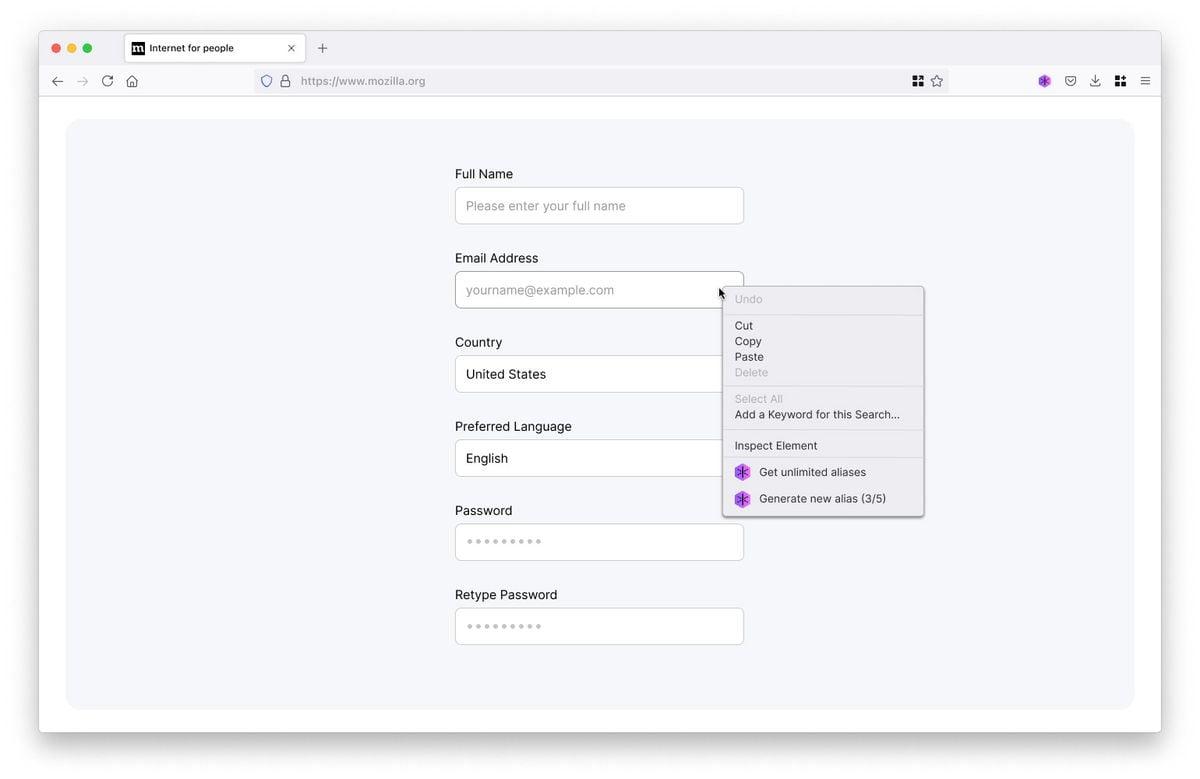Select Add a Keyword for this Search
The height and width of the screenshot is (779, 1200).
pyautogui.click(x=817, y=415)
